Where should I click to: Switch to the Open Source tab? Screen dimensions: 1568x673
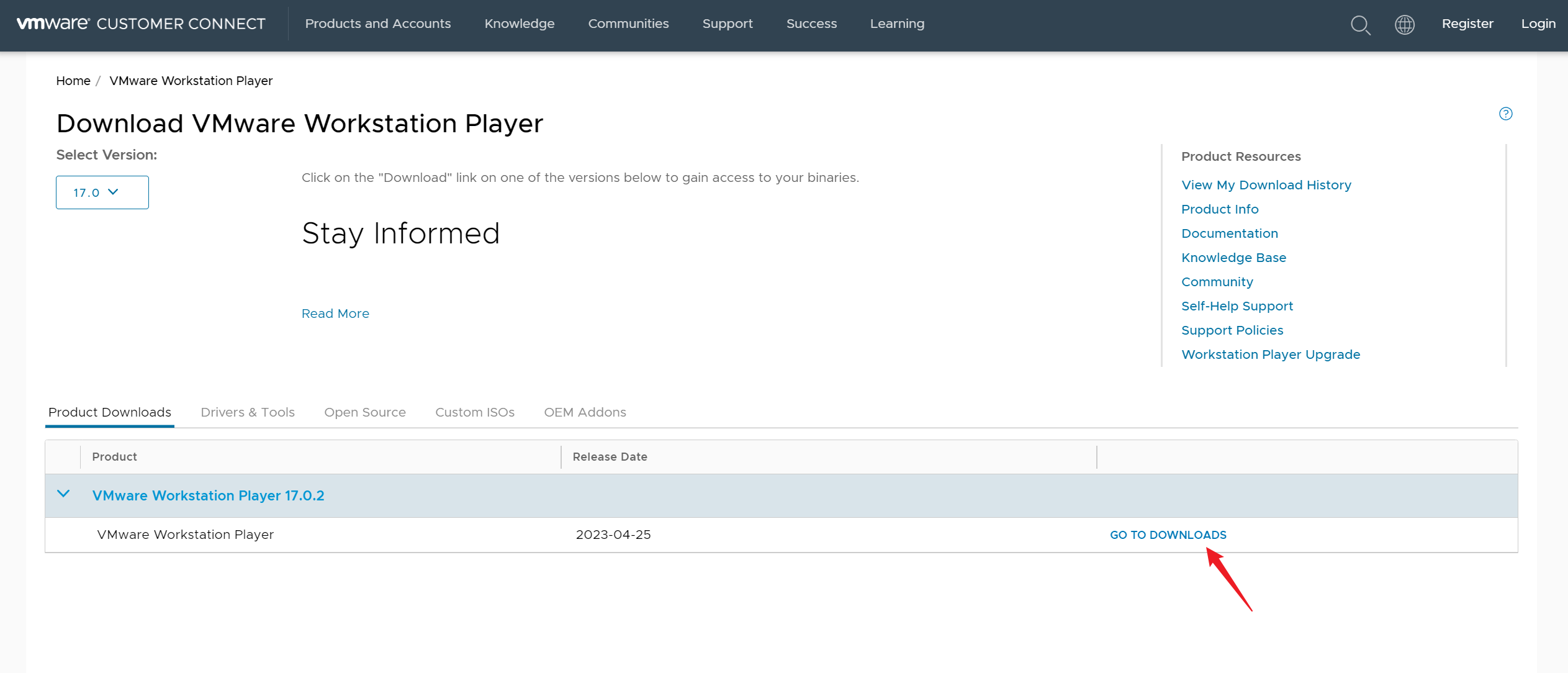365,412
